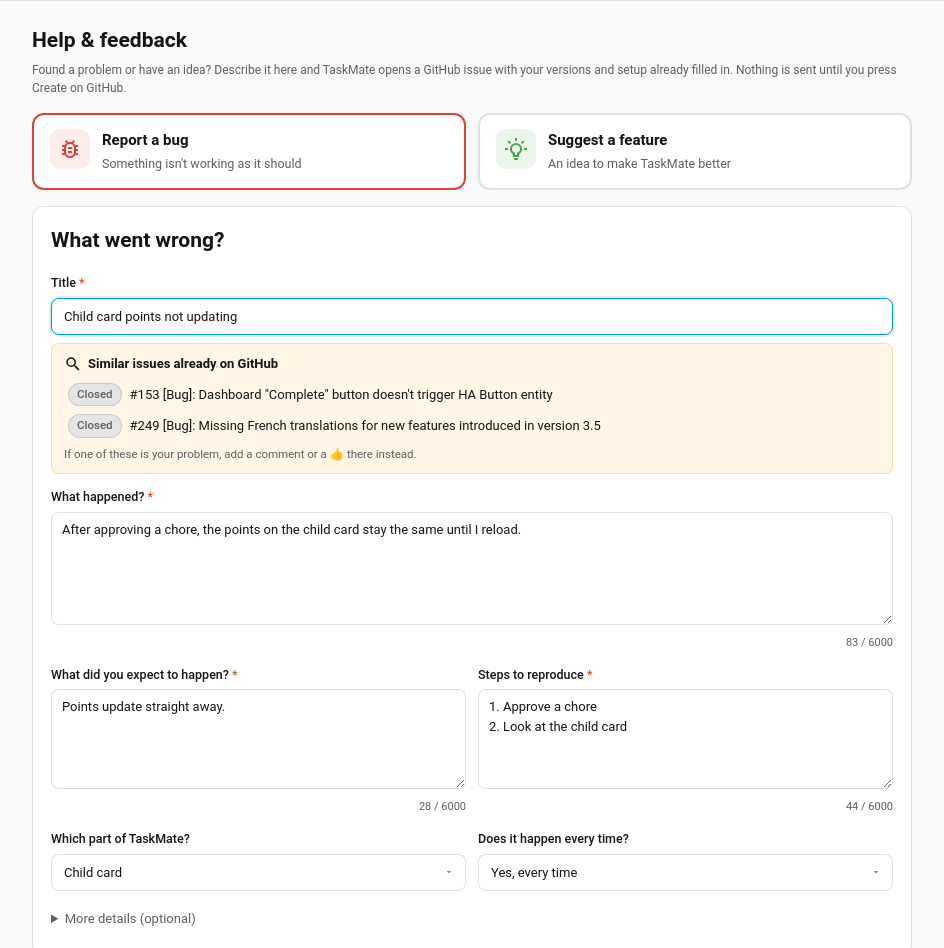Click into the What happened textarea

click(x=472, y=568)
